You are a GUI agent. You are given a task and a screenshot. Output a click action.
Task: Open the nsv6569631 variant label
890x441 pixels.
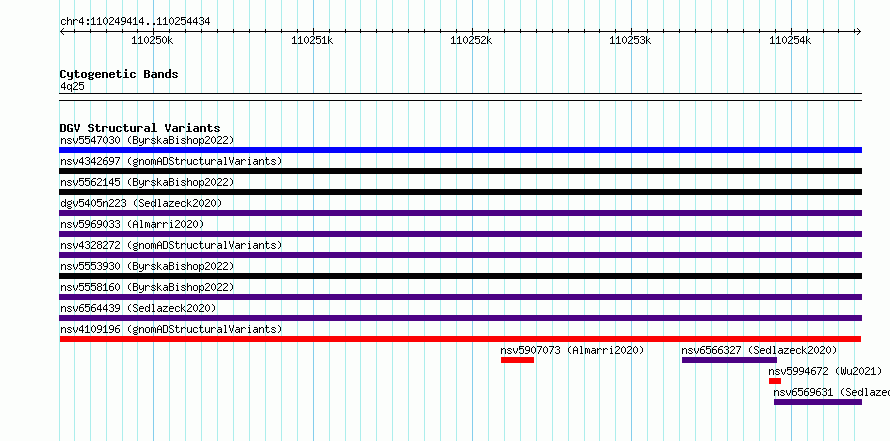point(832,392)
